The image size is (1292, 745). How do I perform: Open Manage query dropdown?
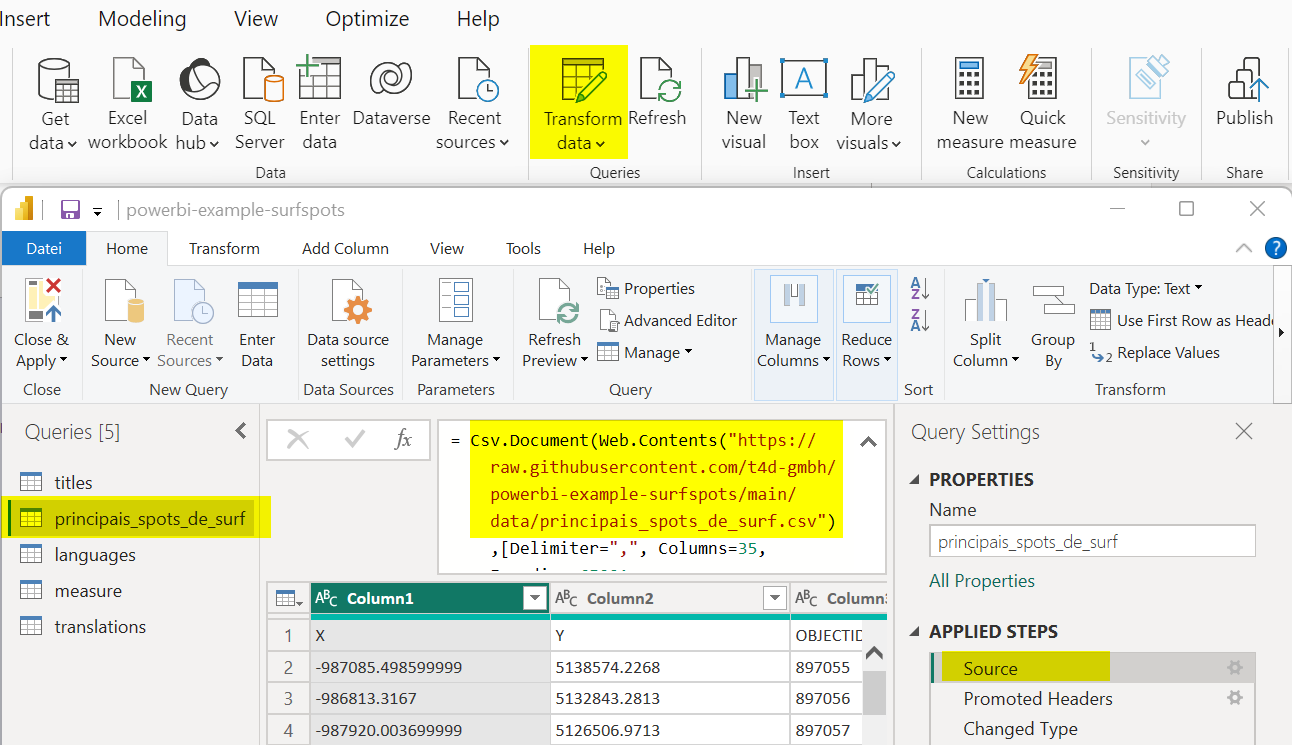645,353
